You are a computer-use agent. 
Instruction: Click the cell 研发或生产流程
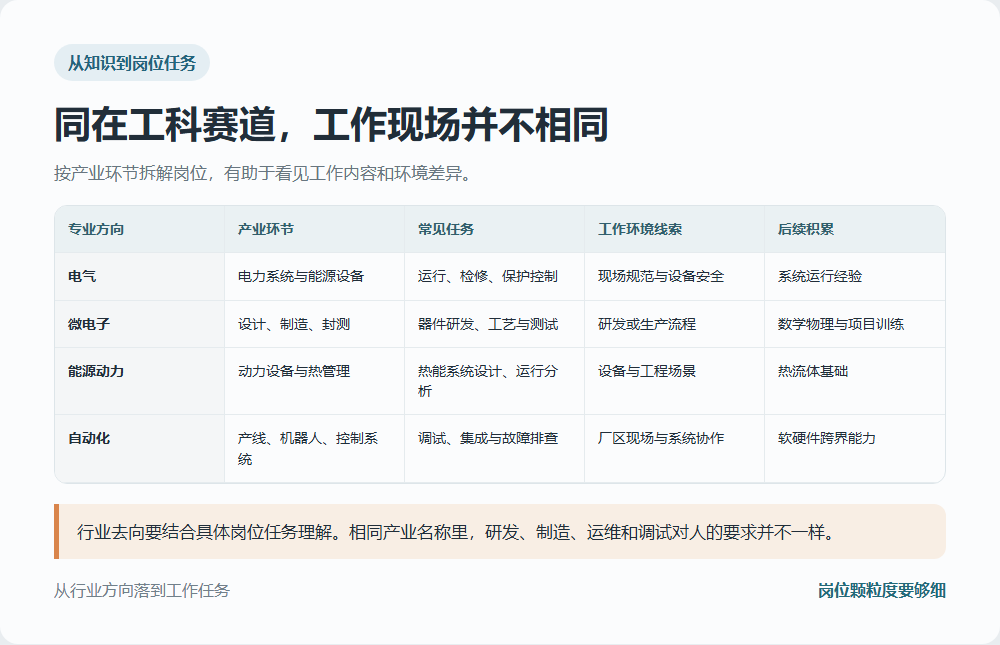pyautogui.click(x=674, y=324)
